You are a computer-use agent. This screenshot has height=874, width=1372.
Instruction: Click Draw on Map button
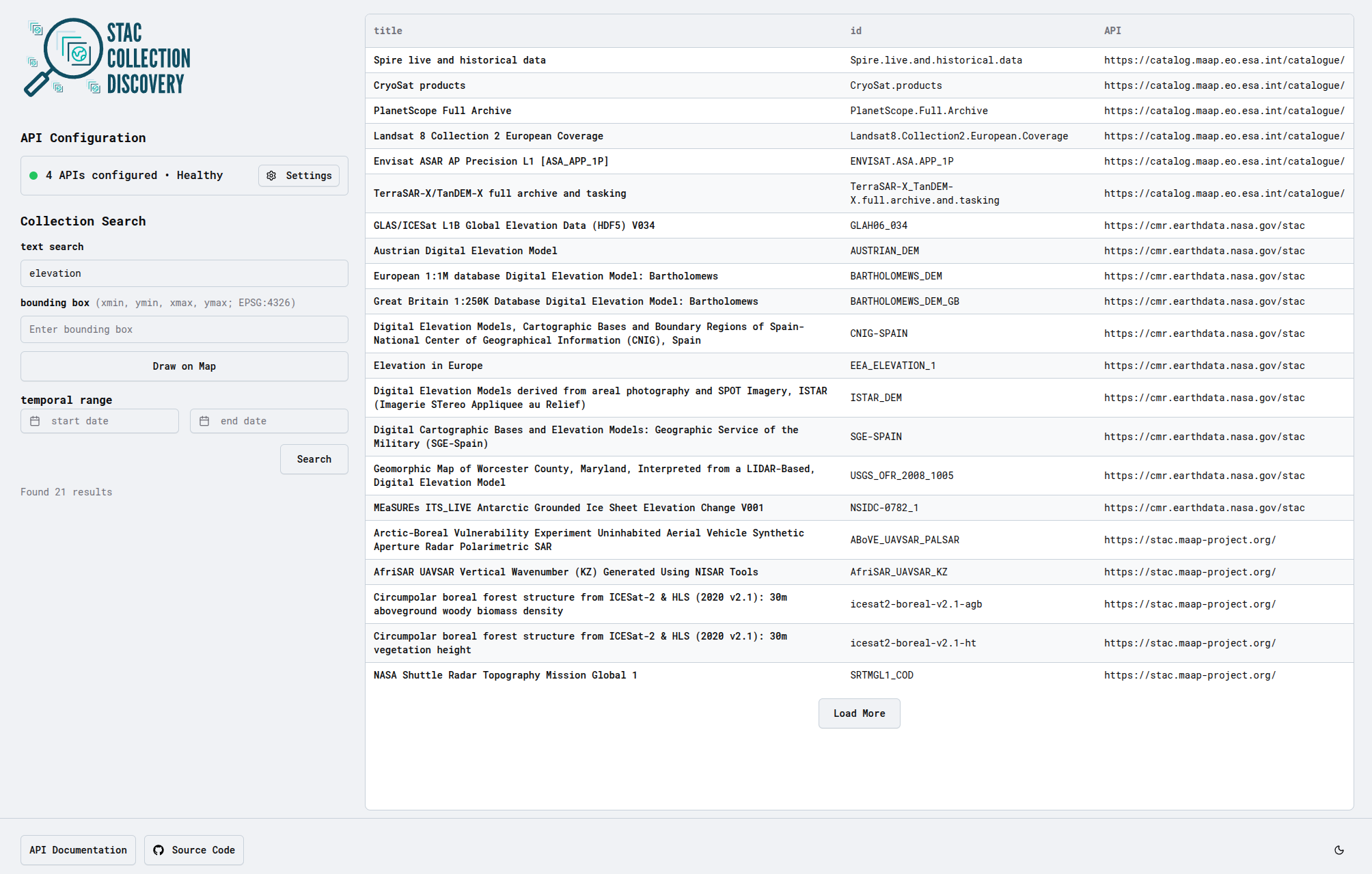(184, 366)
